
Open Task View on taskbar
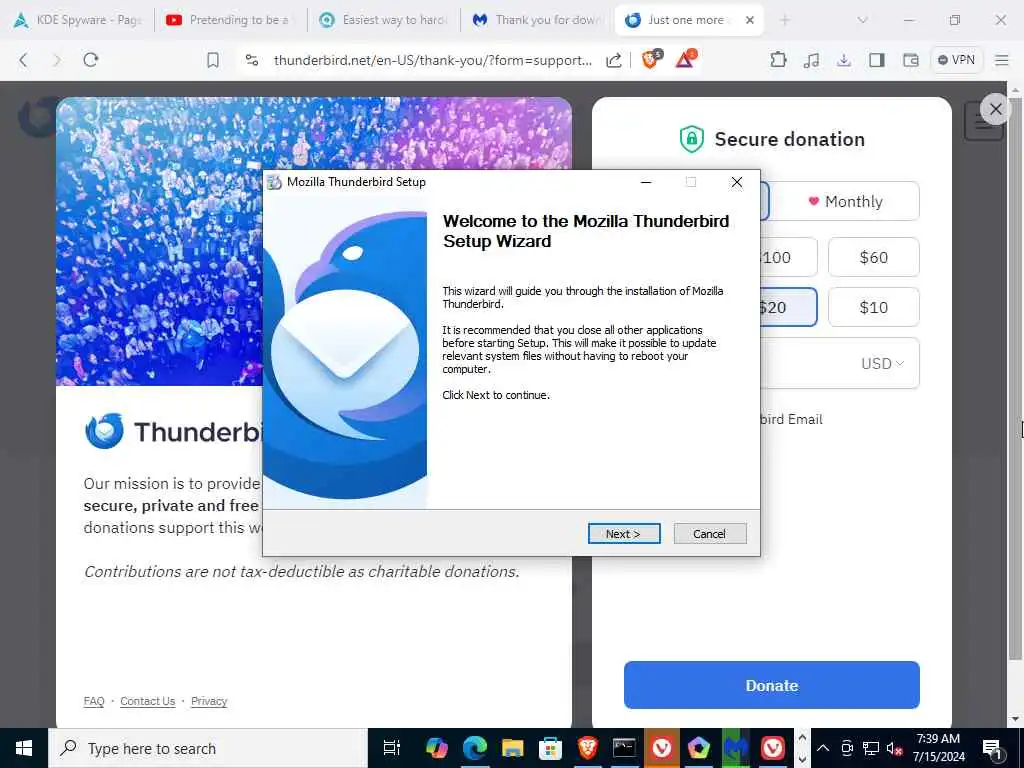pyautogui.click(x=391, y=748)
